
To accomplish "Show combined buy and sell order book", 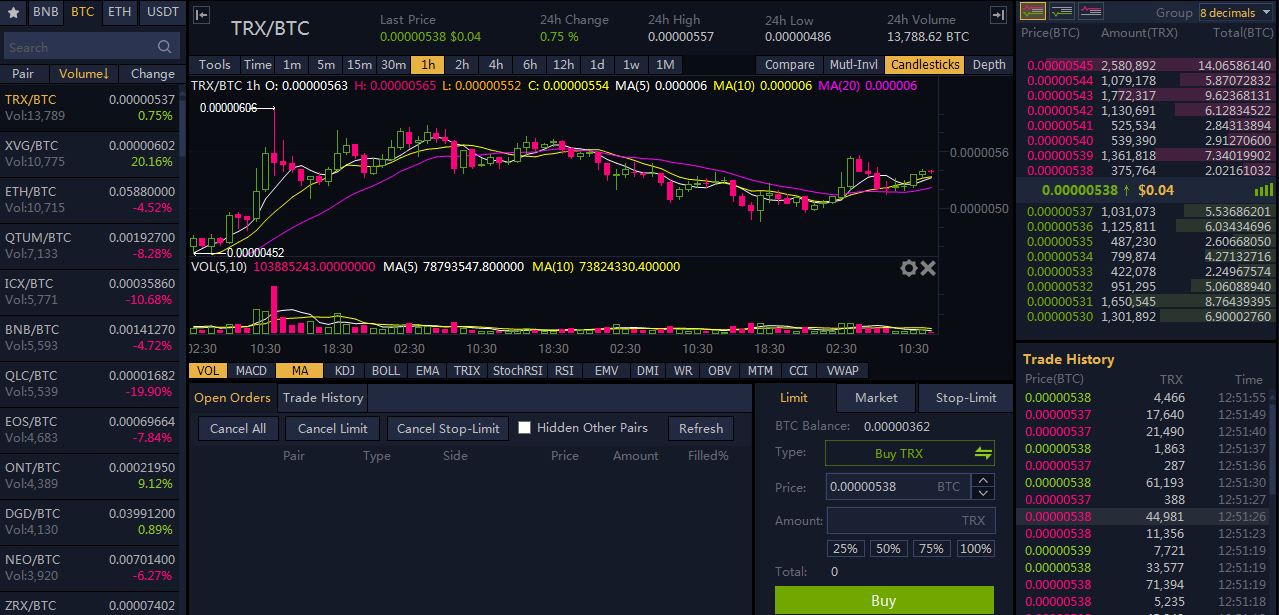I will pos(1034,12).
